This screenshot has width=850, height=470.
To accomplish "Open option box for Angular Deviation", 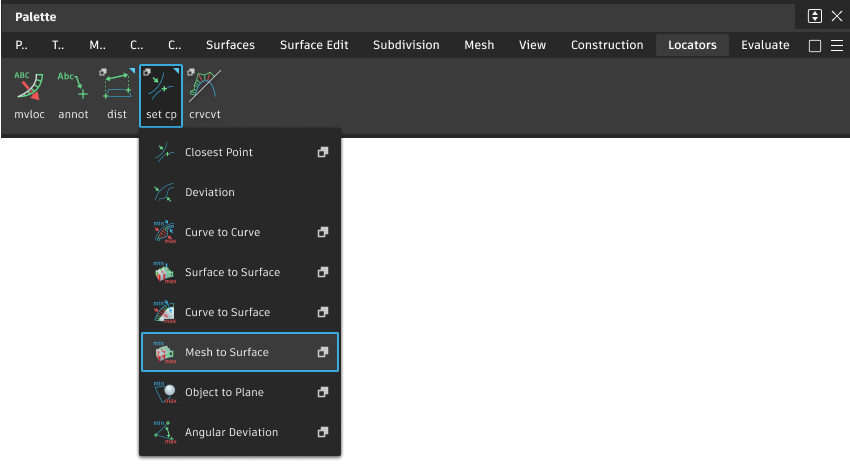I will point(323,432).
